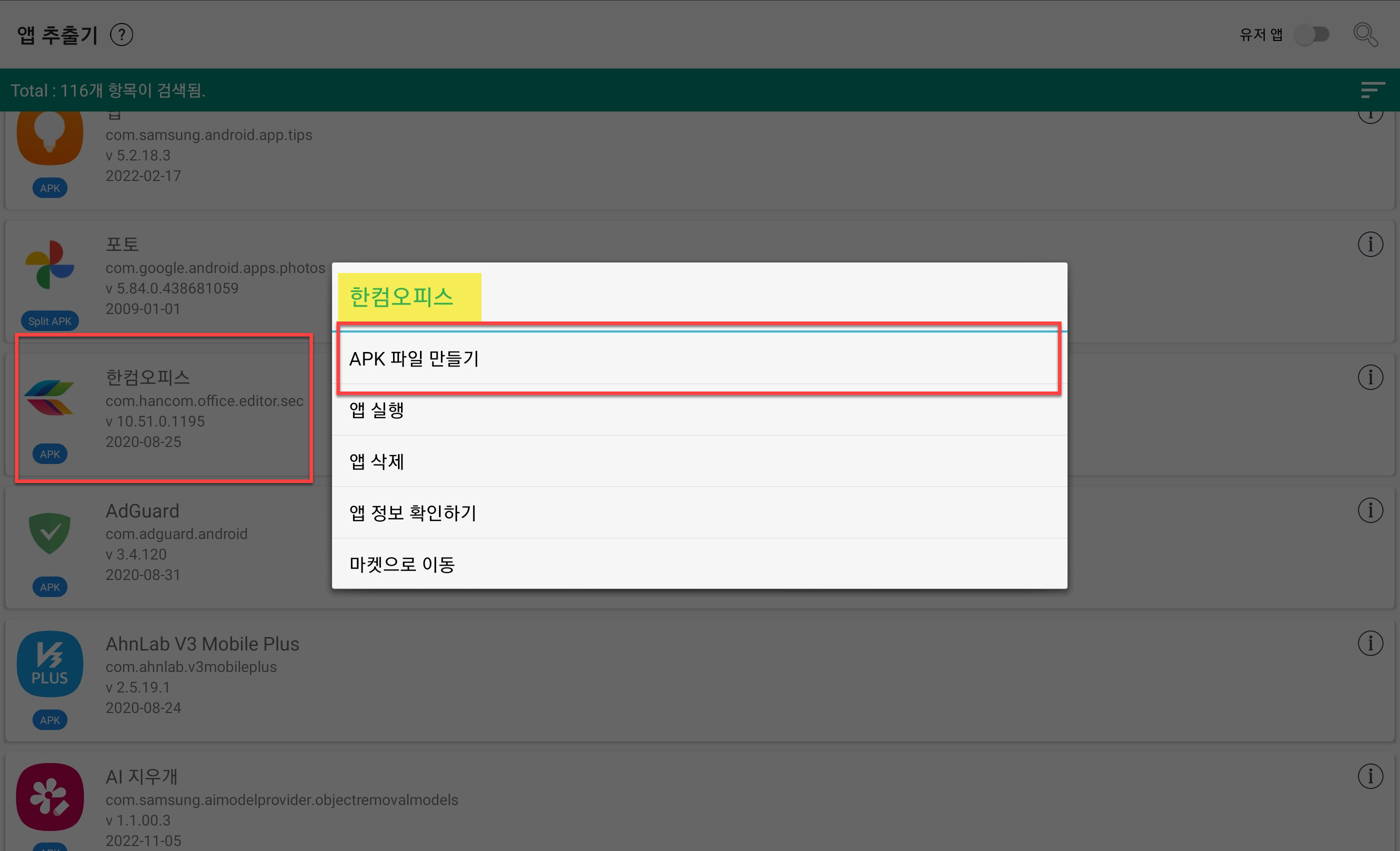Viewport: 1400px width, 851px height.
Task: Open the help question mark icon
Action: pyautogui.click(x=121, y=34)
